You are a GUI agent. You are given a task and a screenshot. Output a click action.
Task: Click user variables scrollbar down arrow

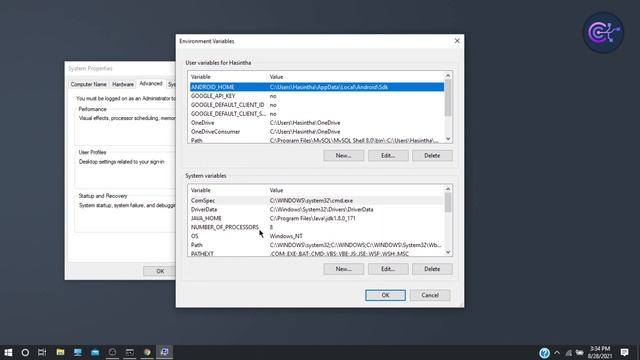click(x=448, y=139)
